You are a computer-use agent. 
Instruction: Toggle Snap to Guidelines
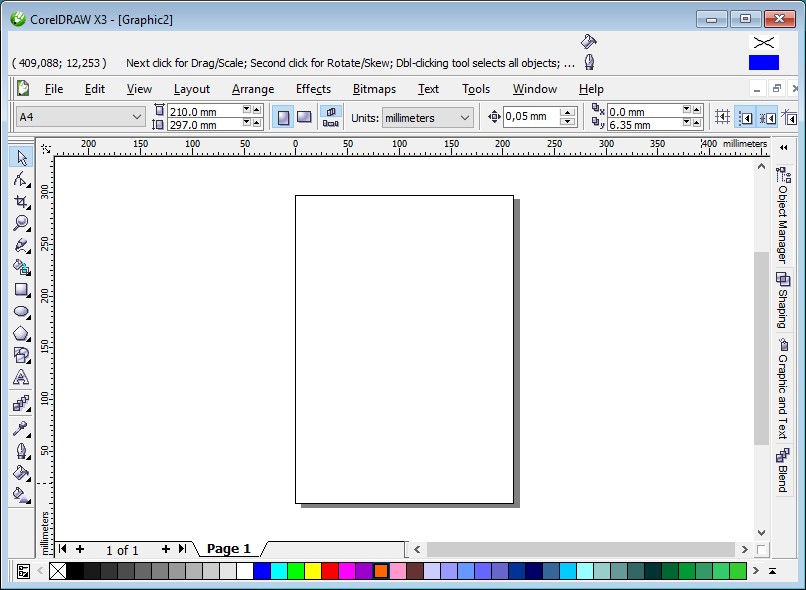[x=745, y=118]
